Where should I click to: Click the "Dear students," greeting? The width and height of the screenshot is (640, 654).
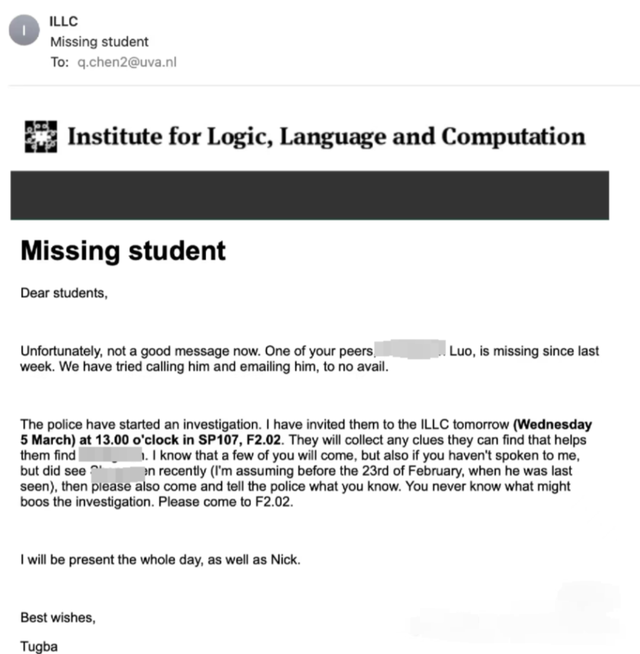[64, 294]
